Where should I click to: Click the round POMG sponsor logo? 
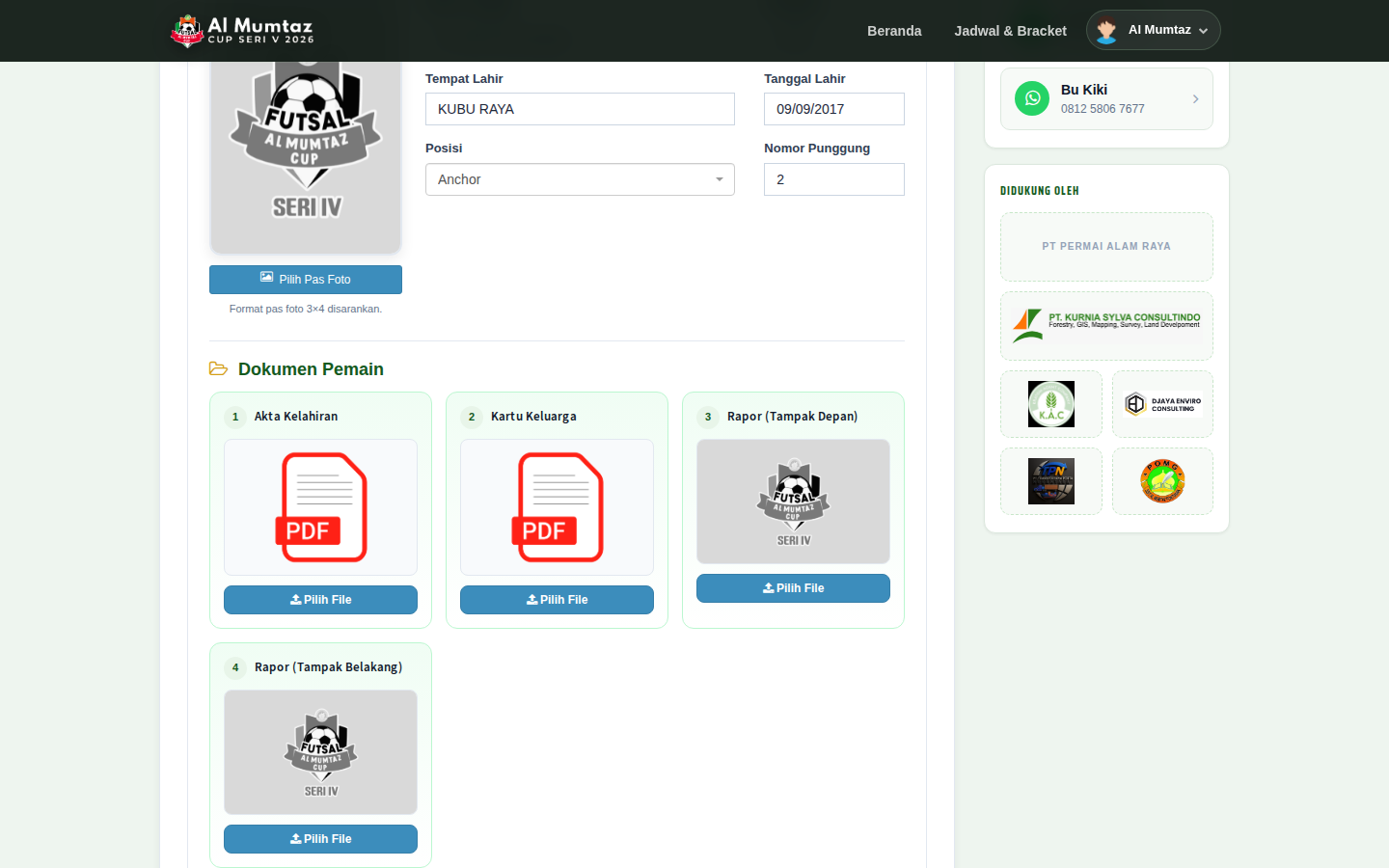point(1162,481)
